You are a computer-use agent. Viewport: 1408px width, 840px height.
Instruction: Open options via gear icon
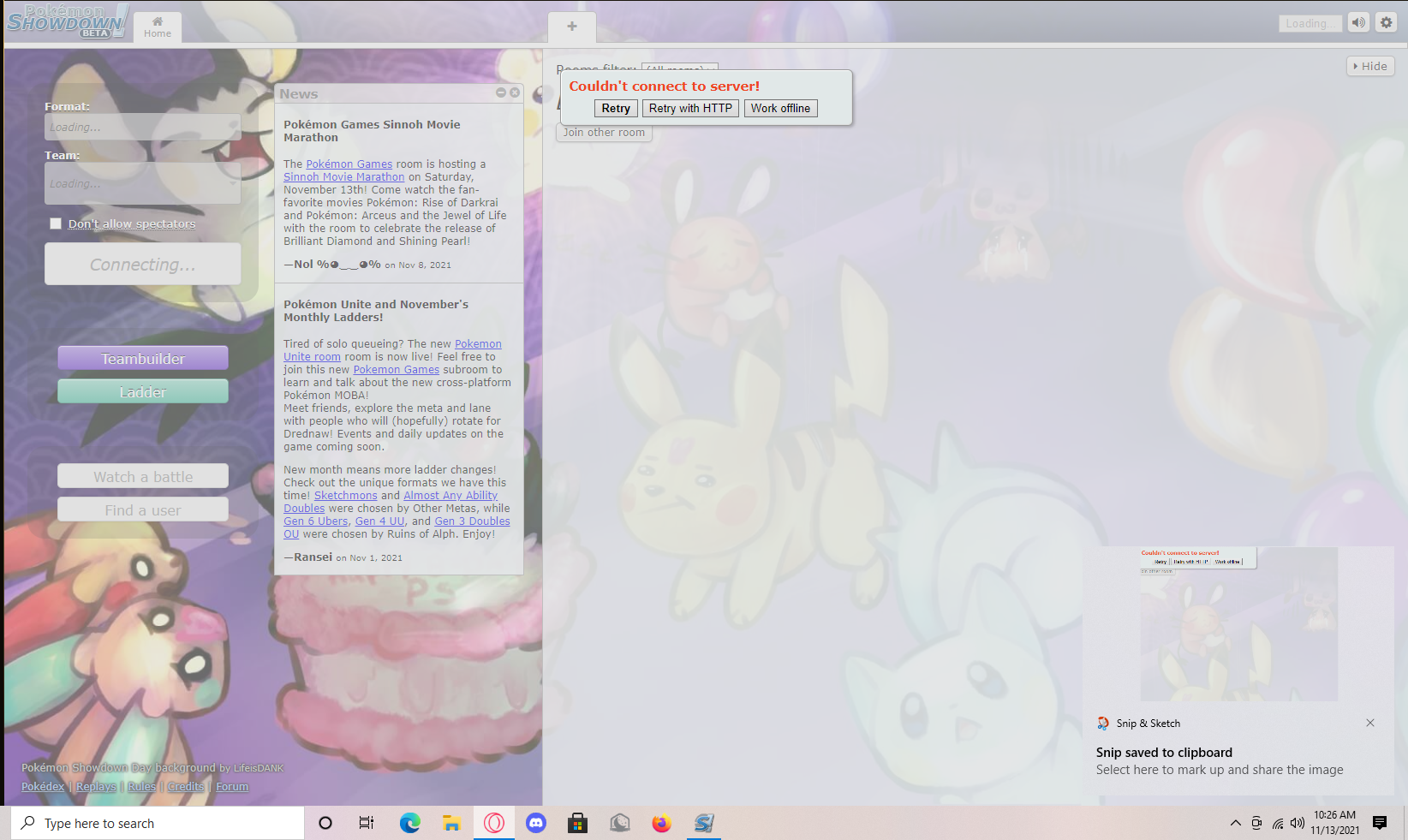1387,23
